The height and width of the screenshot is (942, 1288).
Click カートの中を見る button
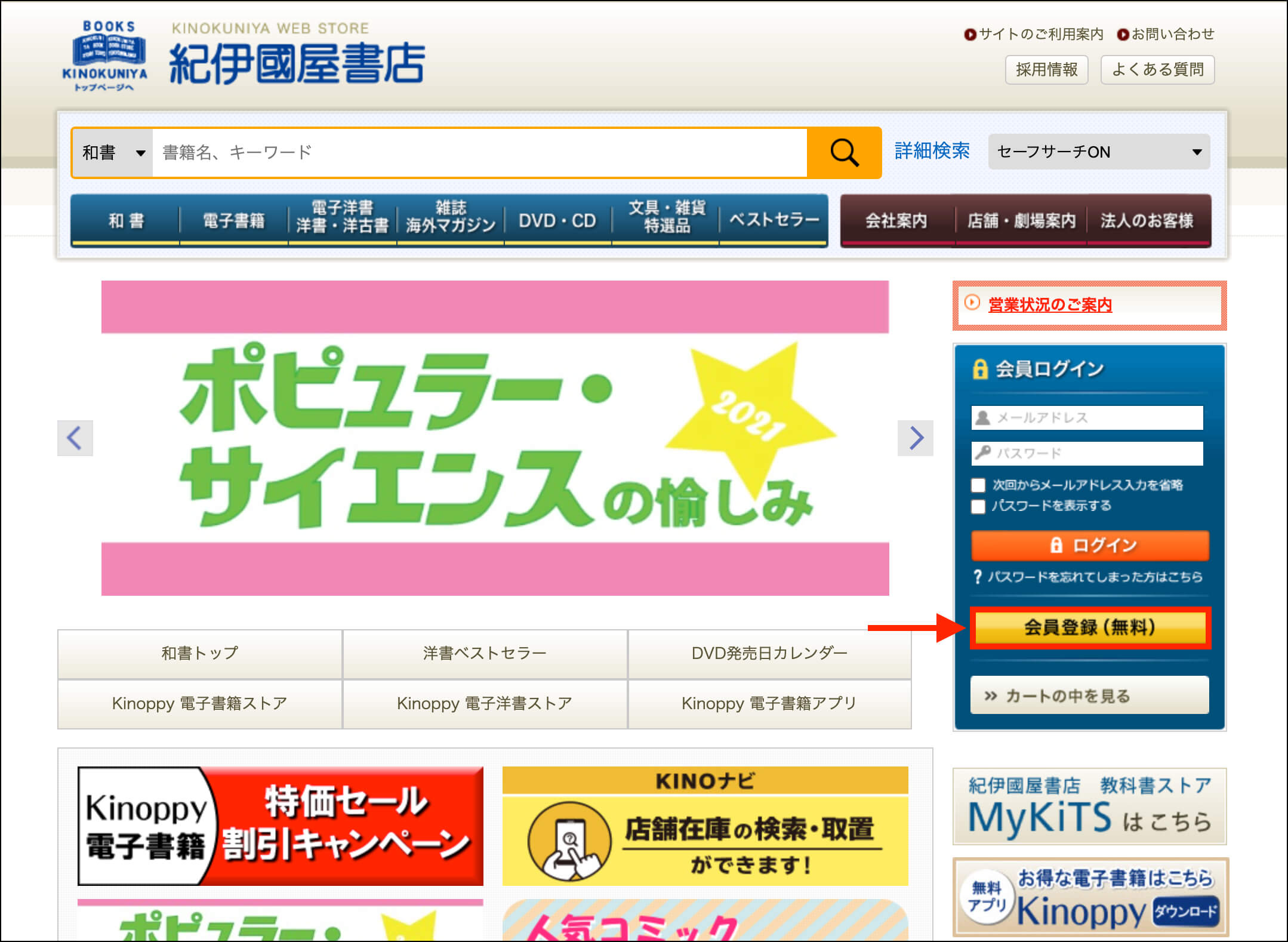pyautogui.click(x=1090, y=695)
